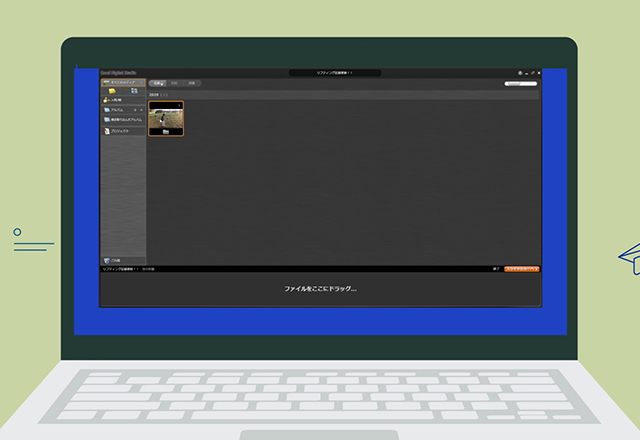Click the orange button above the tray
640x440 pixels.
521,269
